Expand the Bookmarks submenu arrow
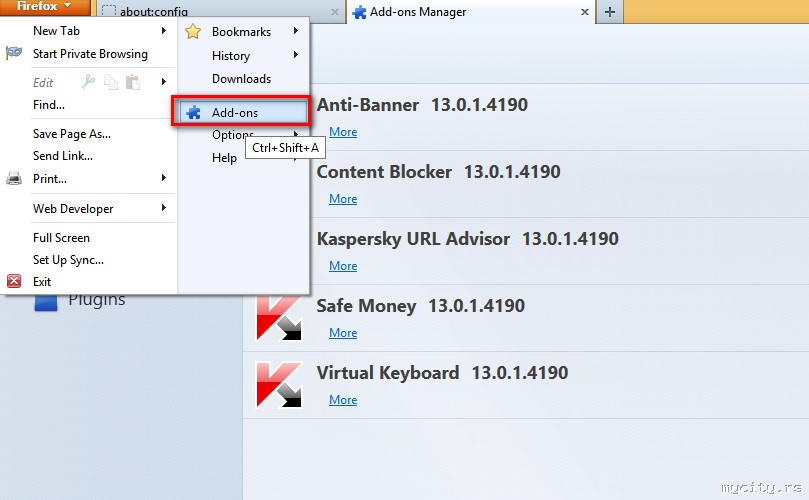The width and height of the screenshot is (809, 500). tap(296, 31)
